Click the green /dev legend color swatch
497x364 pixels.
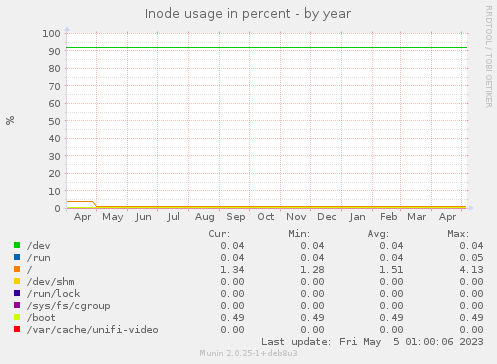click(x=17, y=245)
